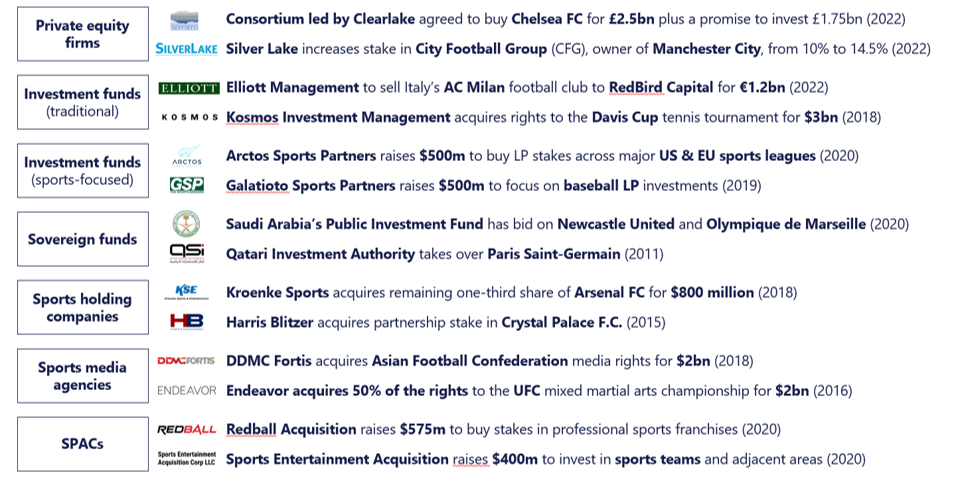Click the green GSP logo

[187, 185]
